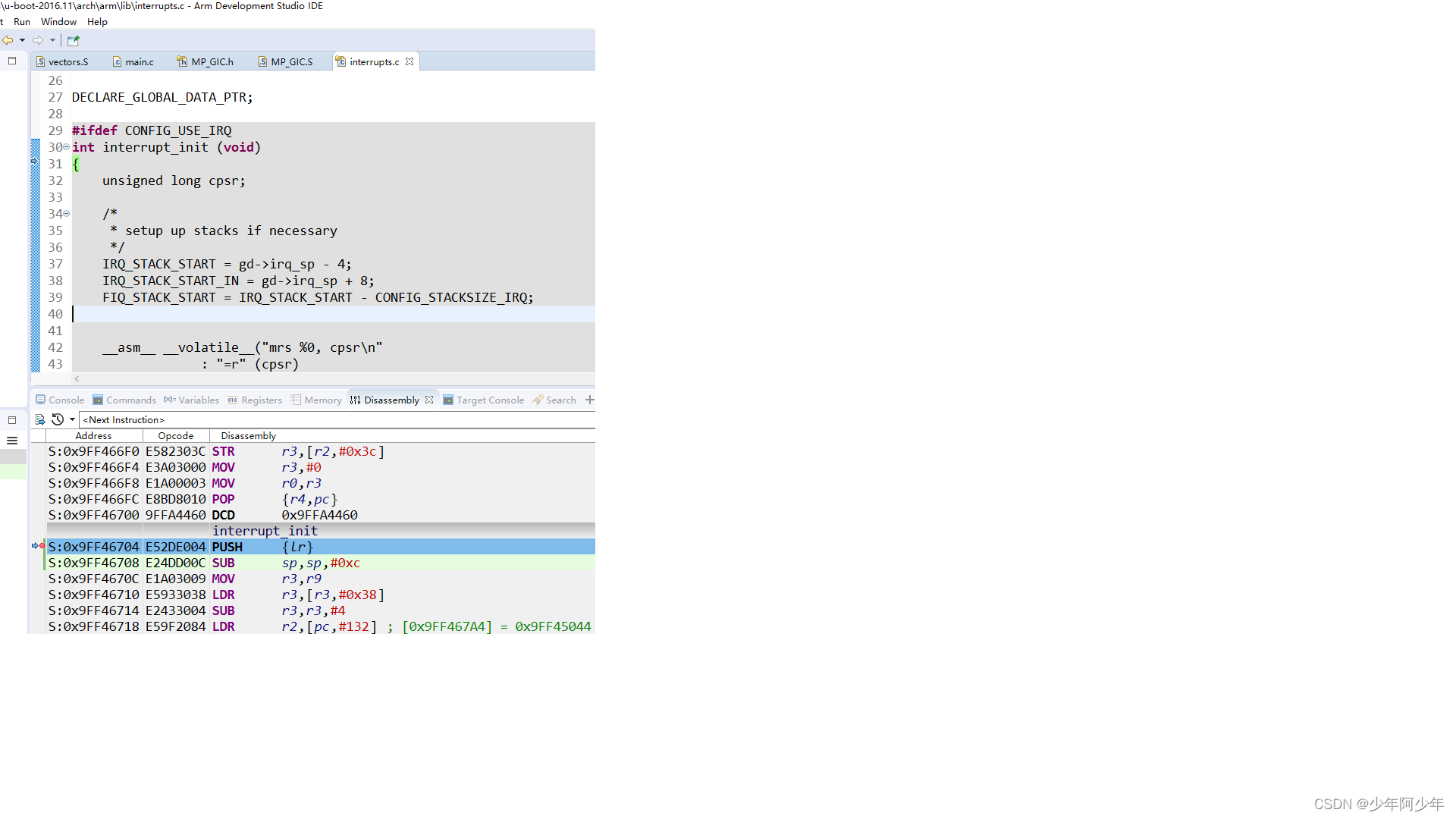Click the green Last Edit Location icon
Image resolution: width=1456 pixels, height=819 pixels.
pyautogui.click(x=73, y=41)
